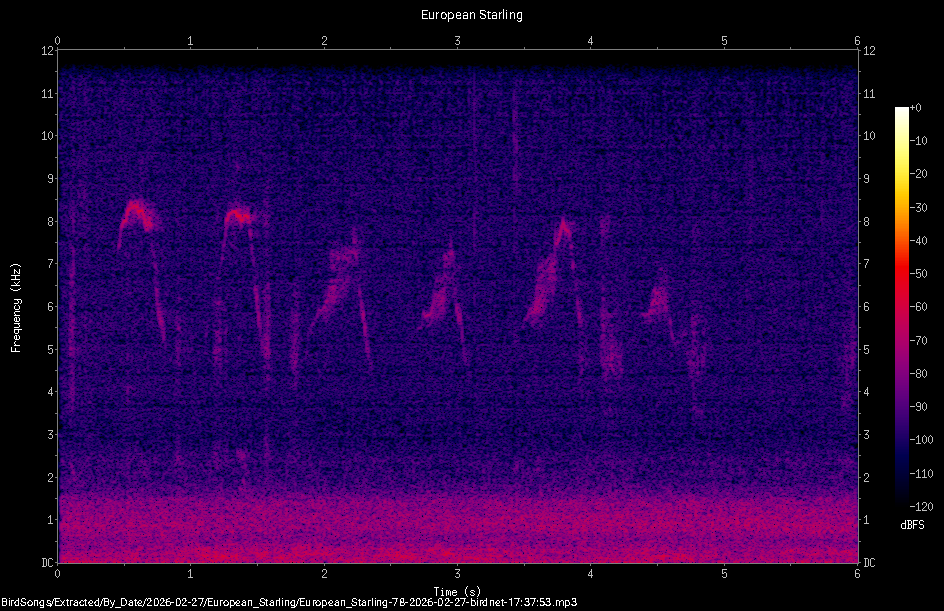Select the DC label on the left frequency axis
The height and width of the screenshot is (611, 944).
pyautogui.click(x=48, y=560)
